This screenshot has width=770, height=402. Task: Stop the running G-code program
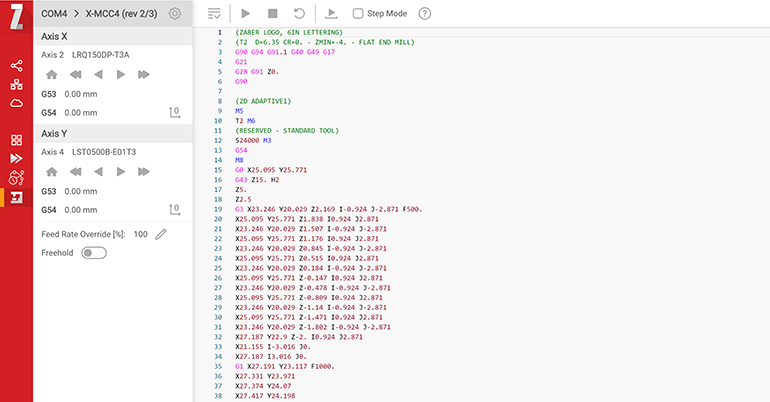(272, 14)
